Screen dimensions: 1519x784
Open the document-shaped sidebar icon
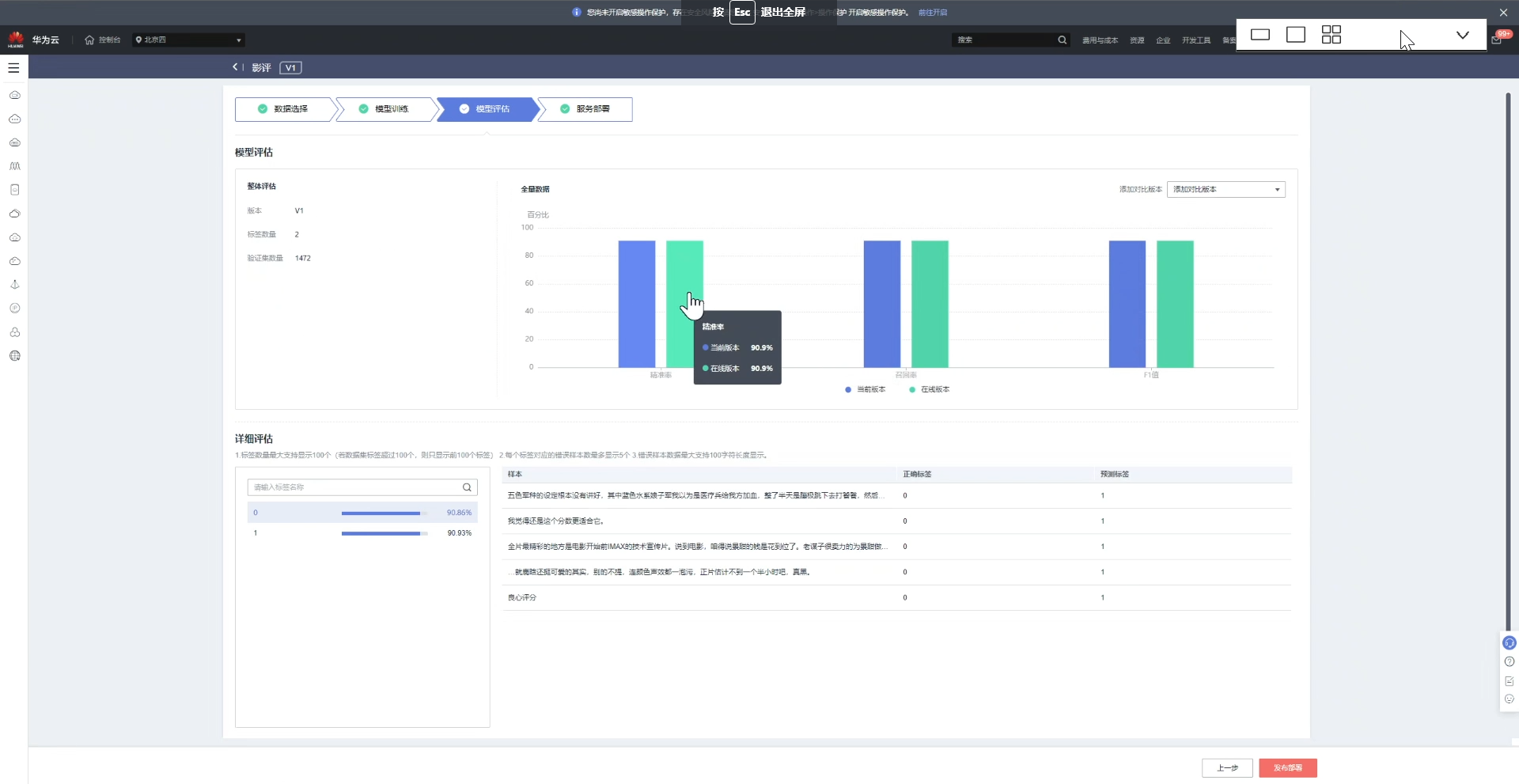(x=14, y=190)
